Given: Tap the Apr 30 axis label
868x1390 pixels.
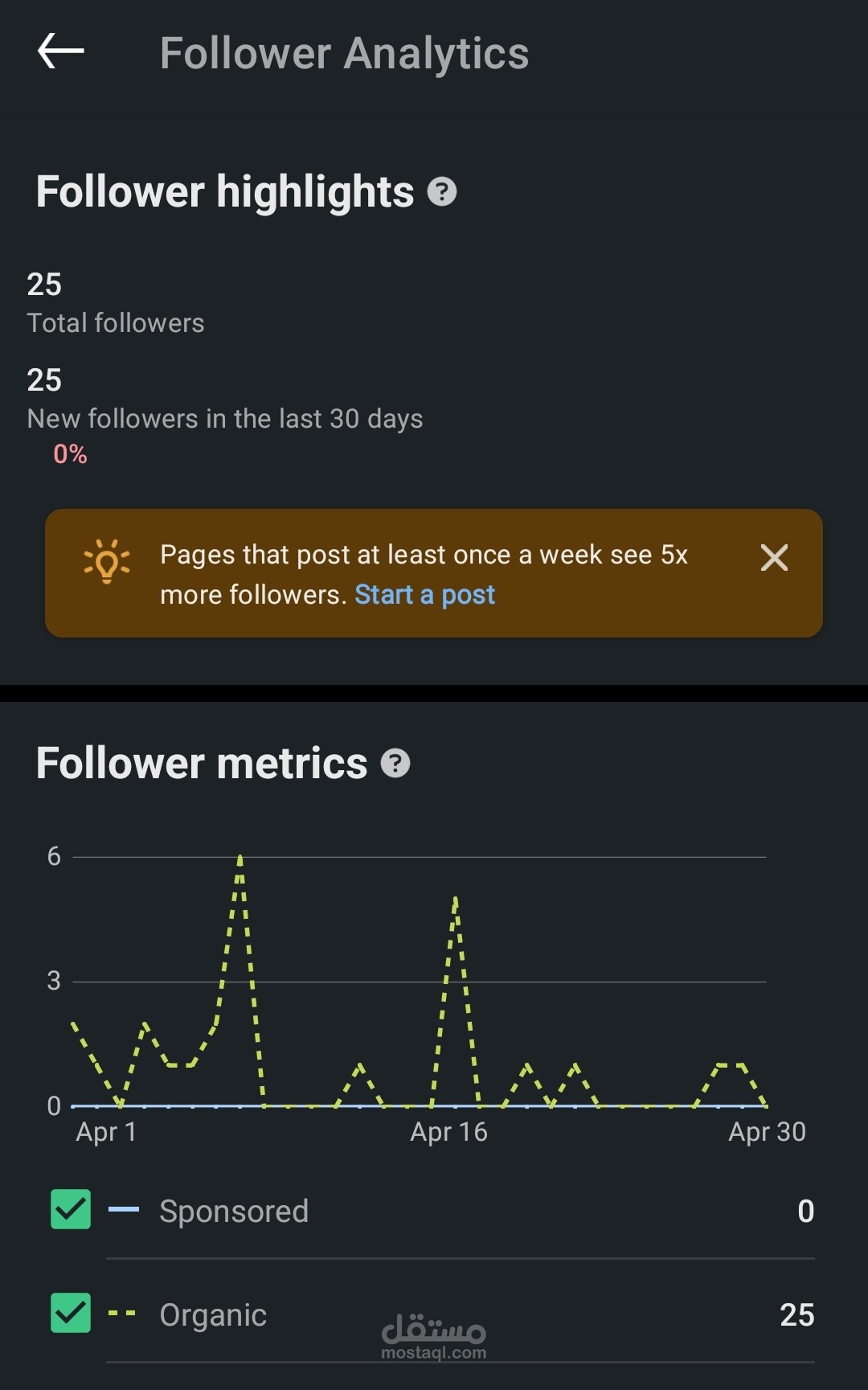Looking at the screenshot, I should (x=767, y=1132).
